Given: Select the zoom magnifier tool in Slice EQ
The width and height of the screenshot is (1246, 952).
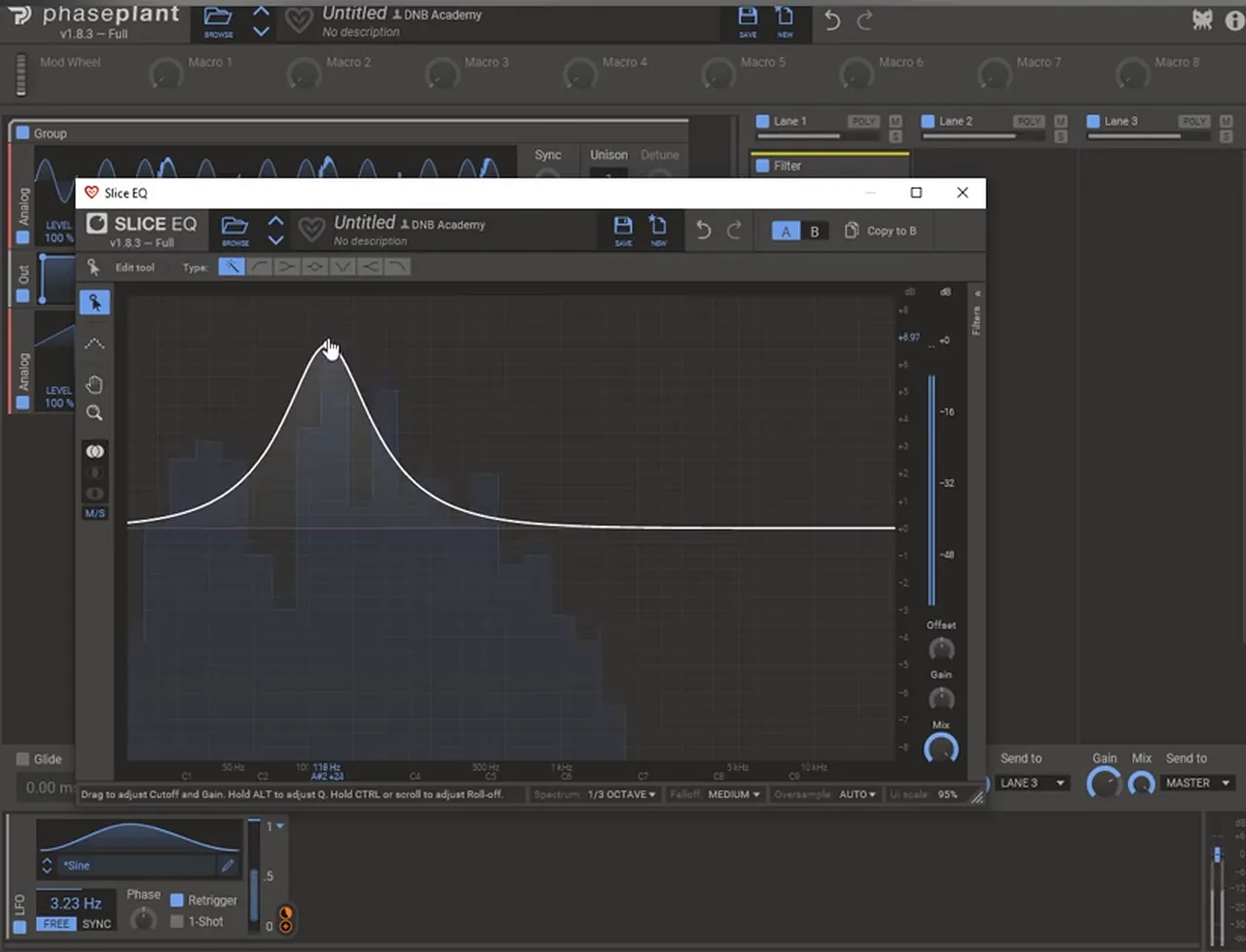Looking at the screenshot, I should (x=94, y=414).
